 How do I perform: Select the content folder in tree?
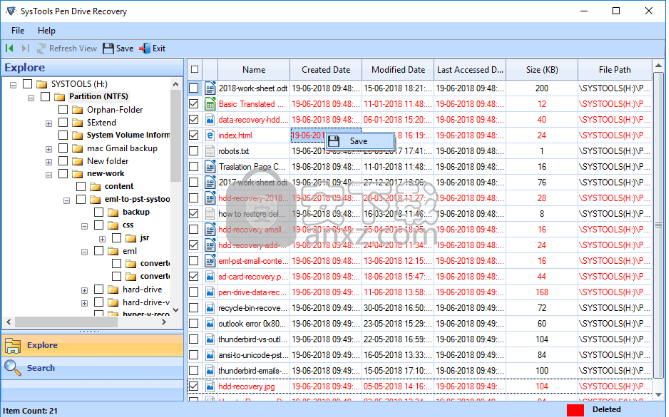coord(119,187)
